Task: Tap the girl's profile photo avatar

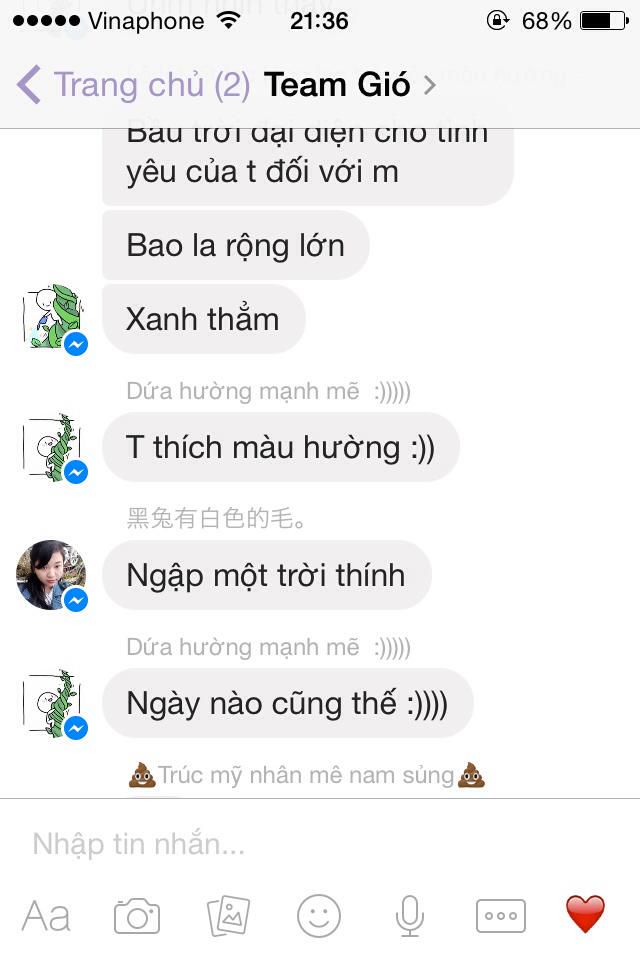Action: [51, 574]
